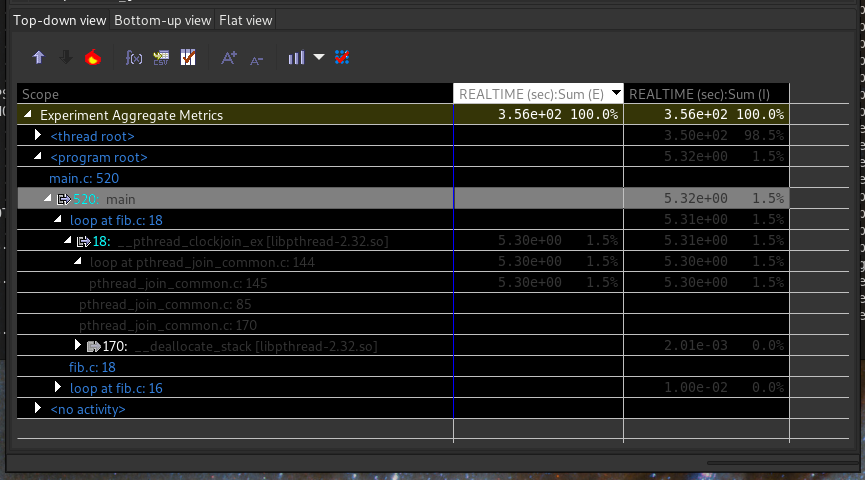Viewport: 865px width, 480px height.
Task: Increase font size with A+ icon
Action: pyautogui.click(x=229, y=58)
